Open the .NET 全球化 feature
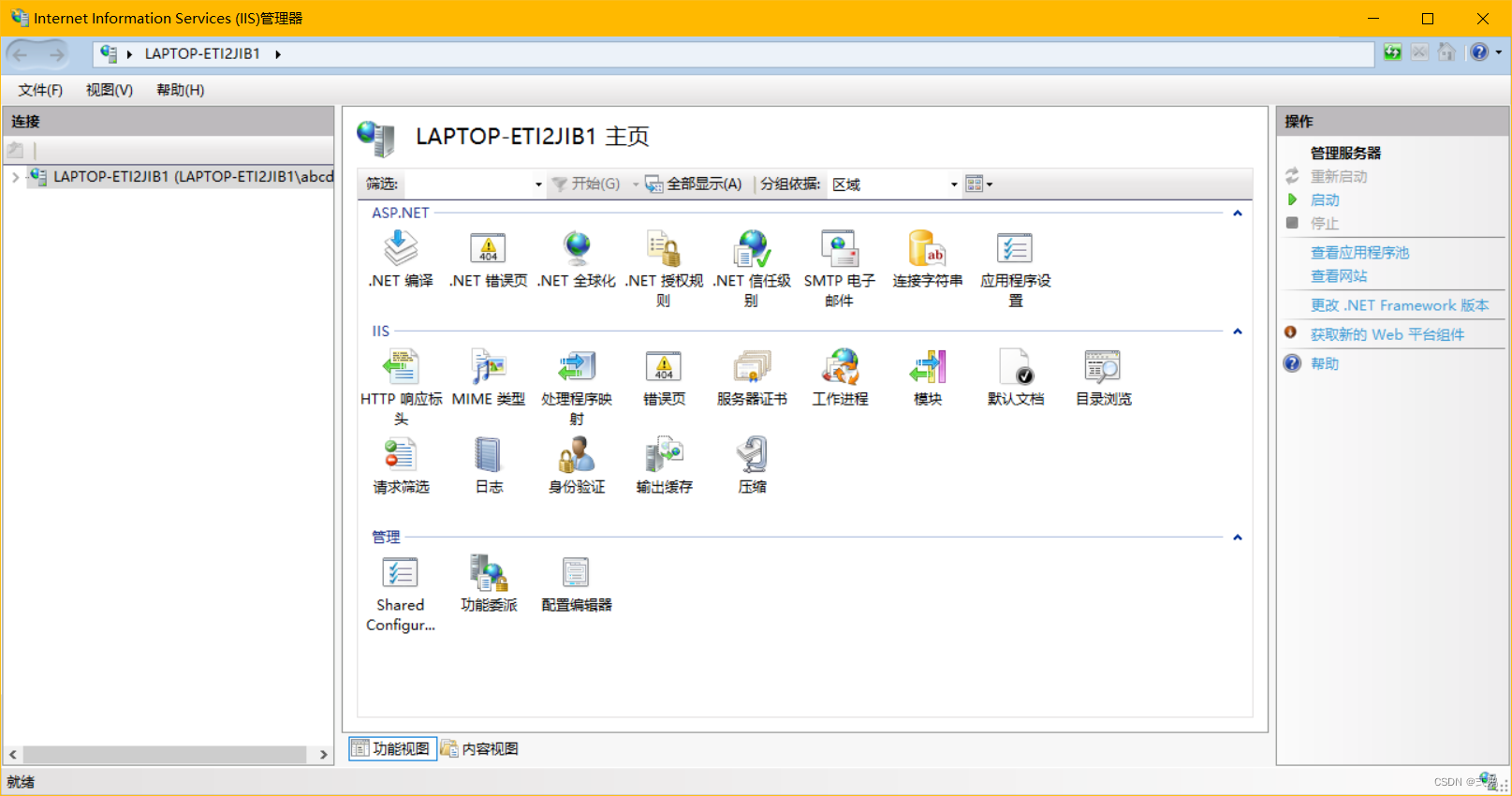Screen dimensions: 1512x796 (x=577, y=259)
